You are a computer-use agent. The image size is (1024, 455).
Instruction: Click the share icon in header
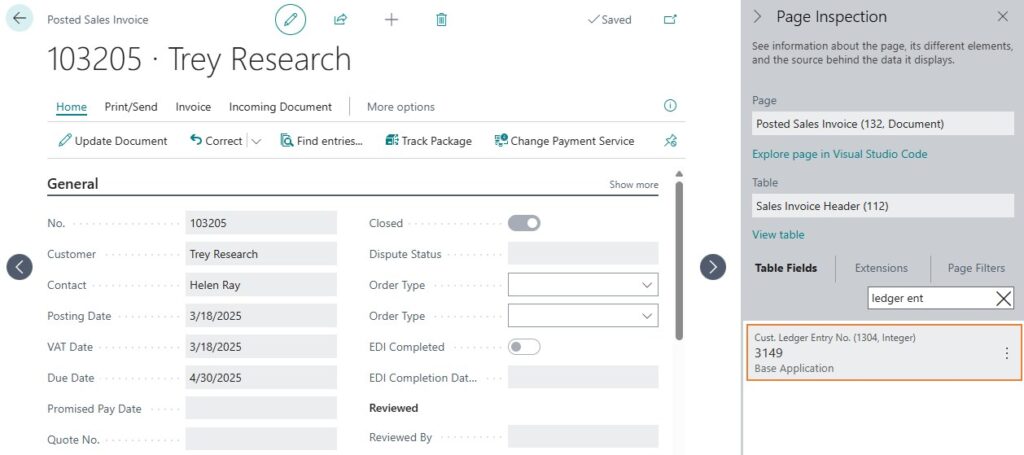340,19
